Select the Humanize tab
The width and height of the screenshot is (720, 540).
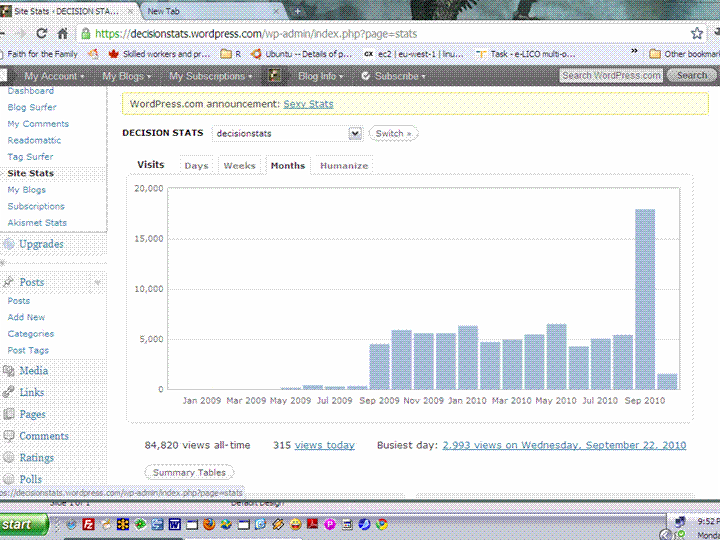click(343, 166)
